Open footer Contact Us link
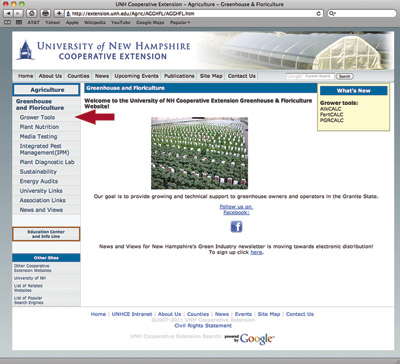The height and width of the screenshot is (364, 400). tap(300, 314)
